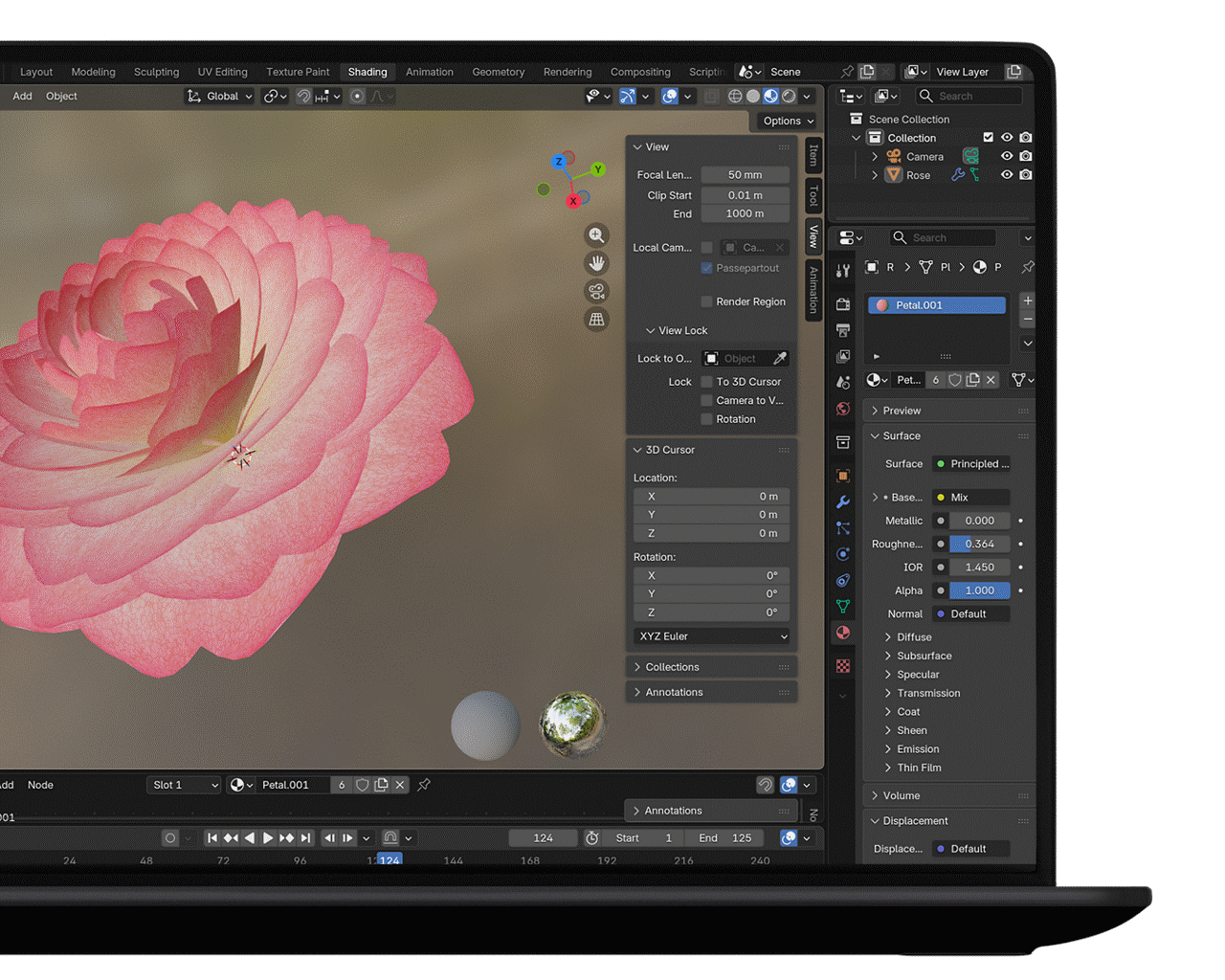Switch to the Texture Paint workspace tab
The height and width of the screenshot is (980, 1225).
(x=298, y=72)
